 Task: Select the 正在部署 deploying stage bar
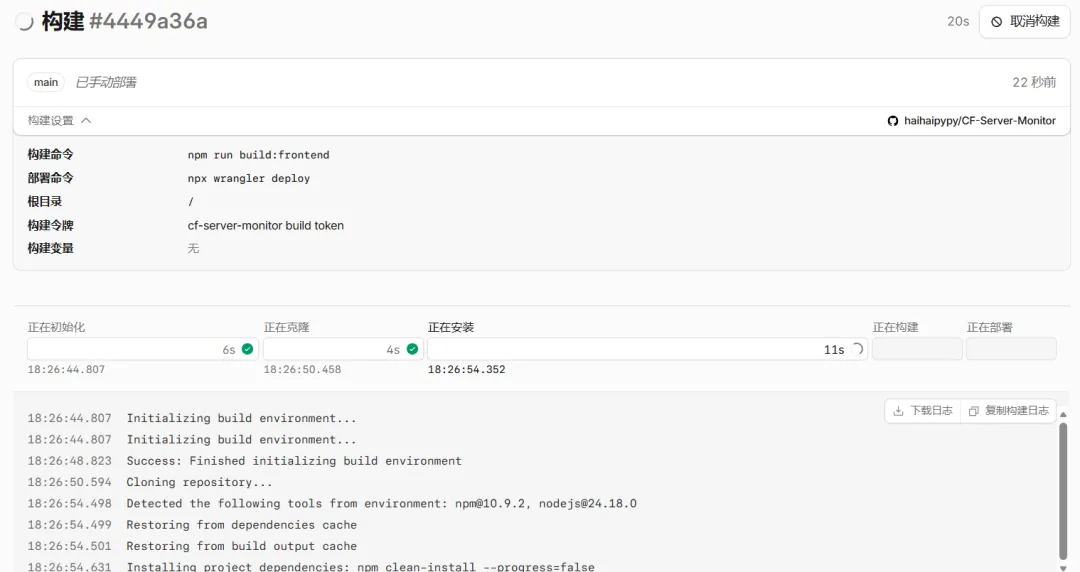point(1011,349)
